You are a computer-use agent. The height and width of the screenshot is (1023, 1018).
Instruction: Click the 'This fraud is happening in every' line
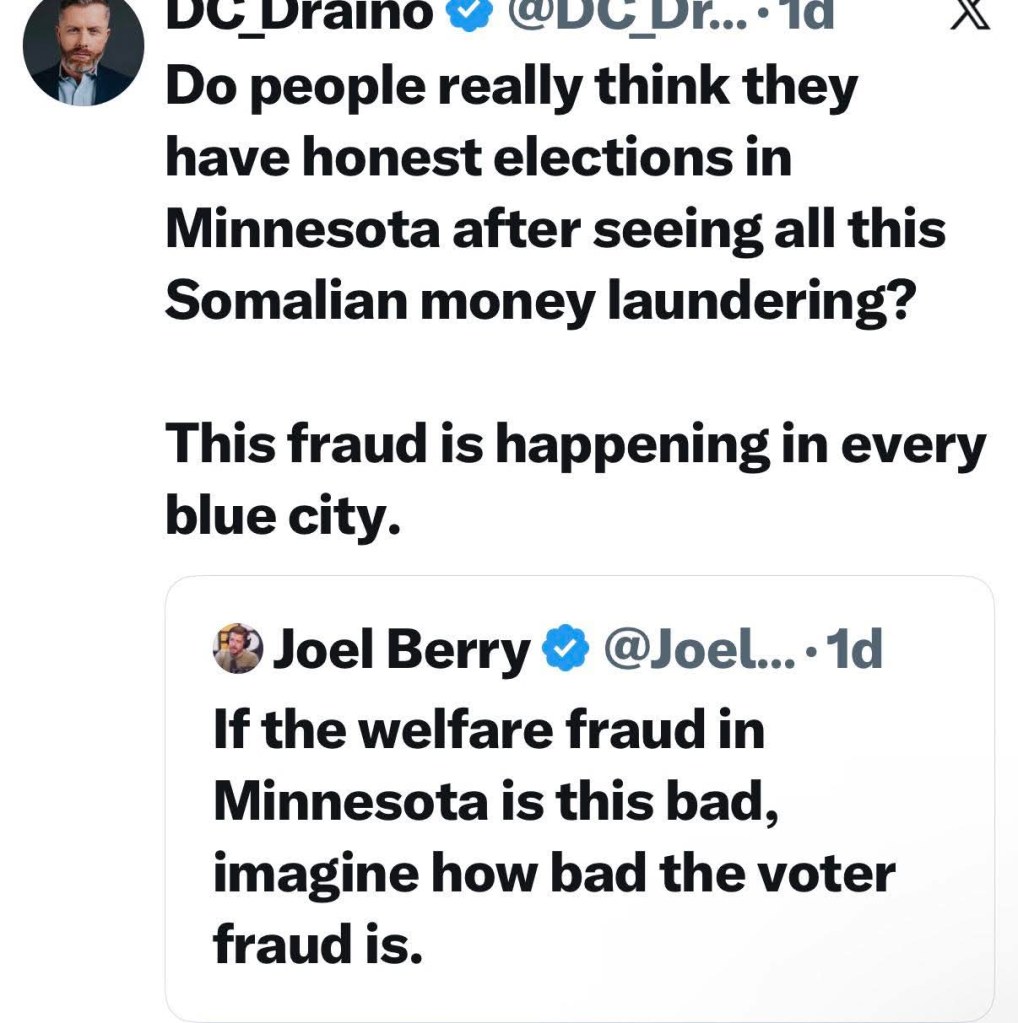[575, 444]
